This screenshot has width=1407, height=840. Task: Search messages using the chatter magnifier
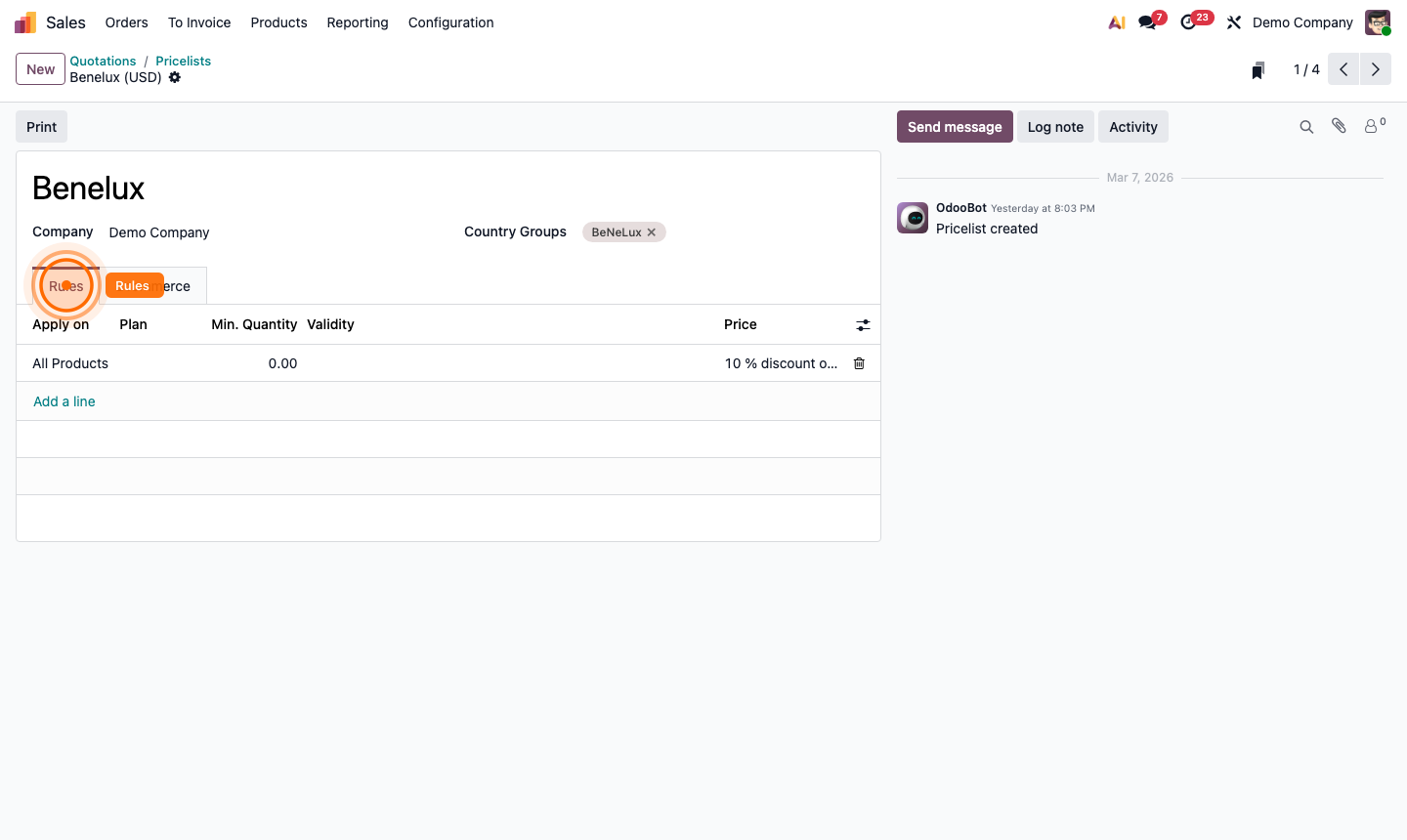point(1306,126)
